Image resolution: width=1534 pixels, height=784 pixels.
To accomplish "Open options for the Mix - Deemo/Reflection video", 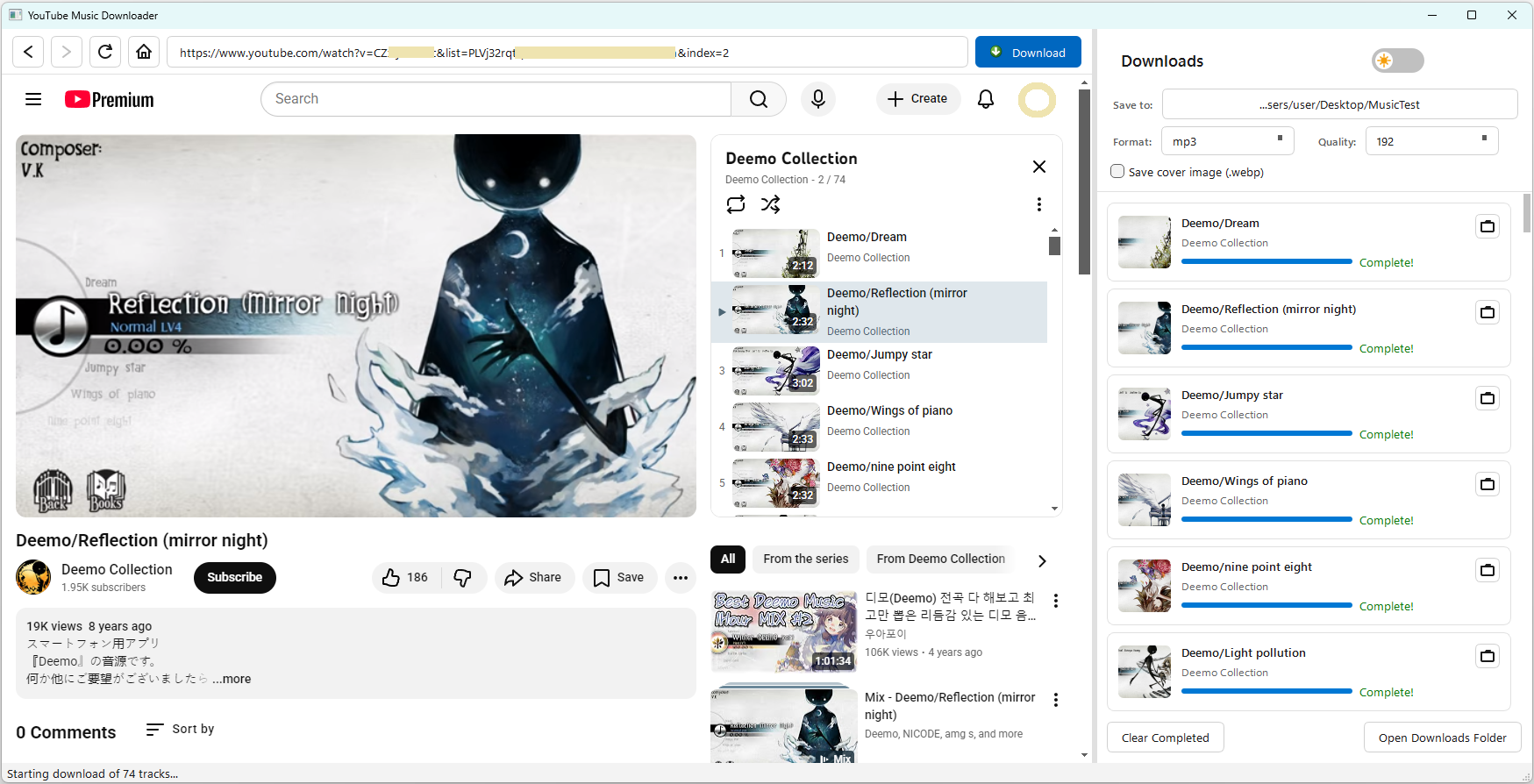I will click(1056, 700).
